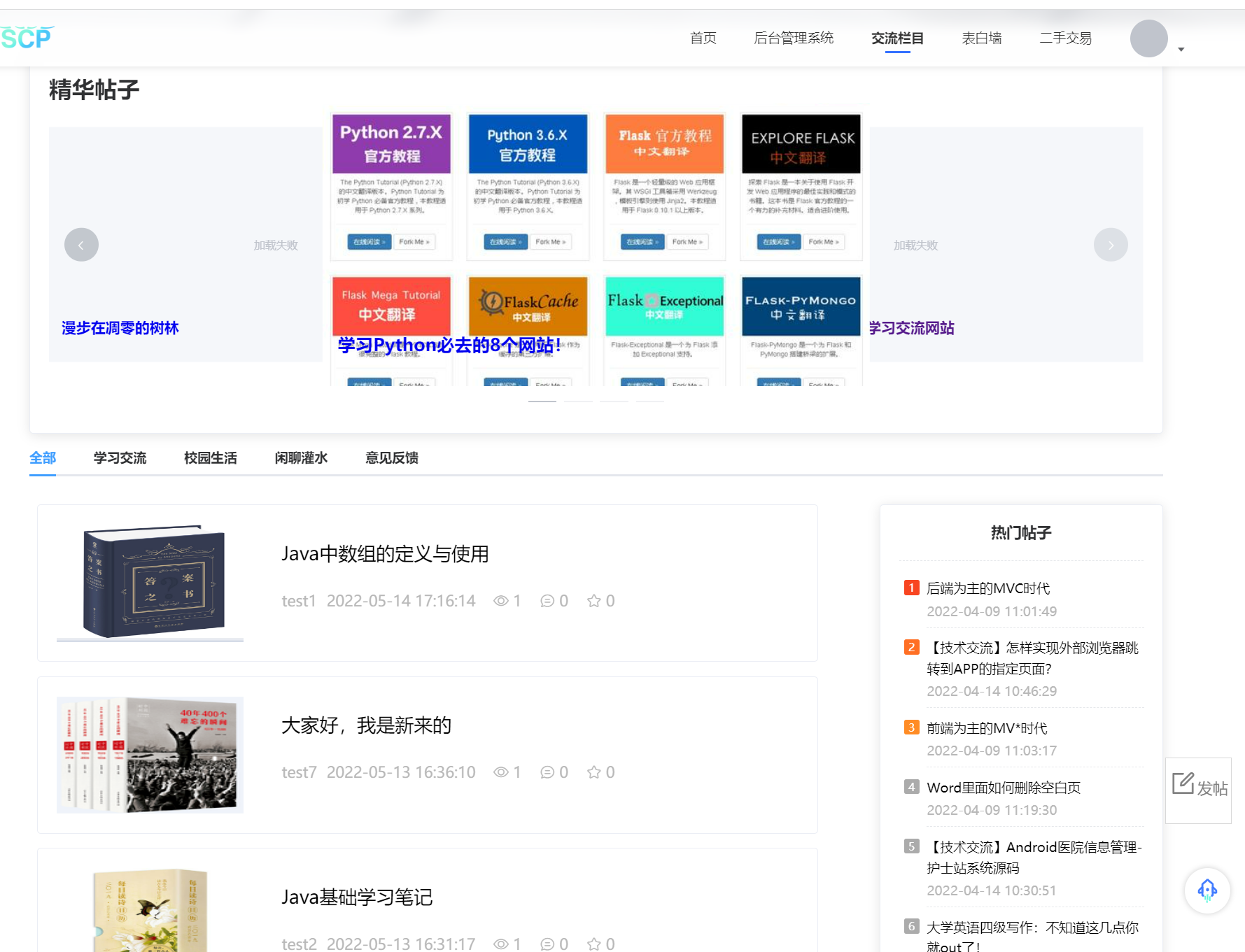Open hot post 后端为主的MVC时代
This screenshot has height=952, width=1245.
(988, 588)
